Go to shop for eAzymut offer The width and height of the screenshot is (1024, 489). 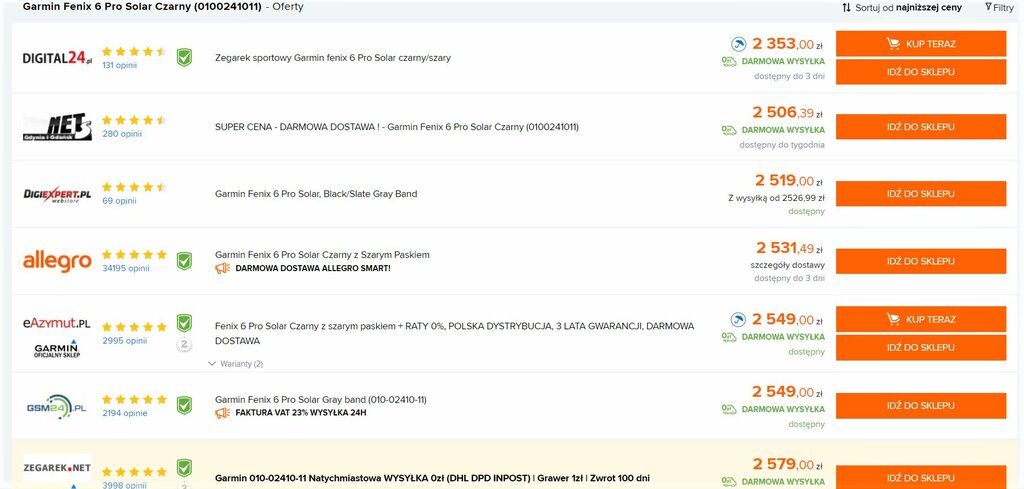921,347
